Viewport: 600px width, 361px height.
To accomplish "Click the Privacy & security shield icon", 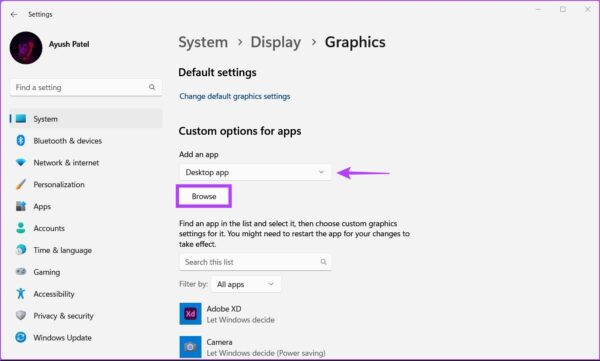I will (21, 315).
